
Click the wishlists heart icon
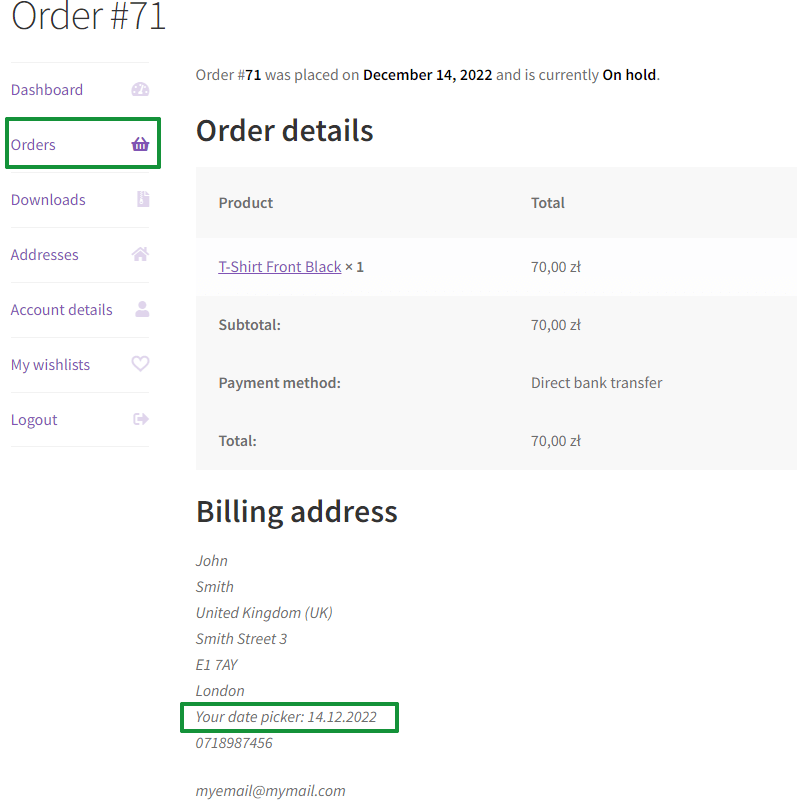click(x=140, y=364)
